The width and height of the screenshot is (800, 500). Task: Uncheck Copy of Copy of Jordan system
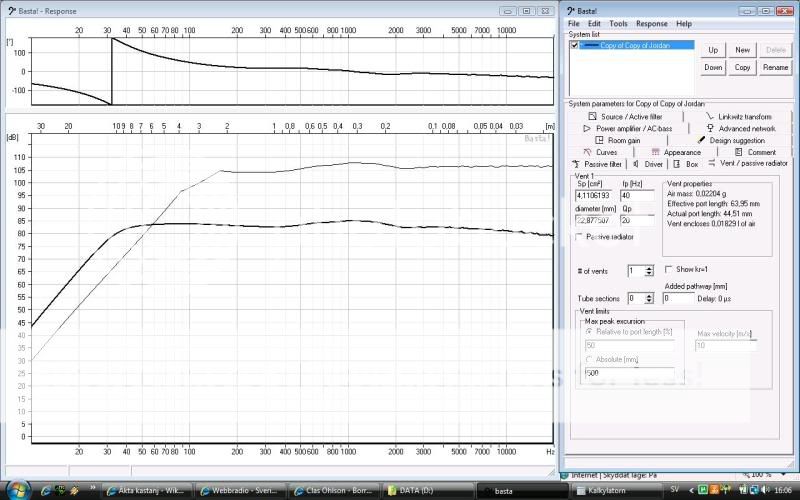(x=574, y=45)
